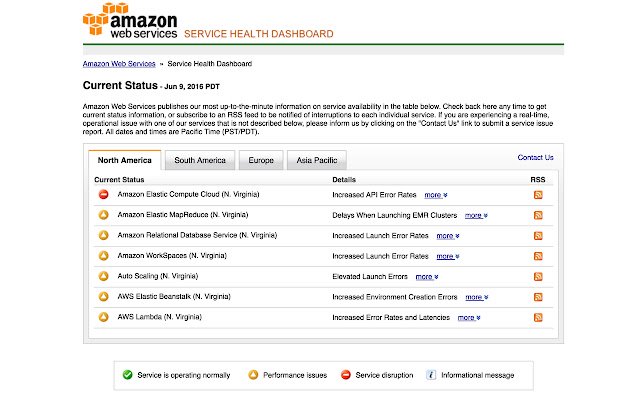Click AWS Lambda (N. Virginia) row text
Image resolution: width=640 pixels, height=400 pixels.
160,317
